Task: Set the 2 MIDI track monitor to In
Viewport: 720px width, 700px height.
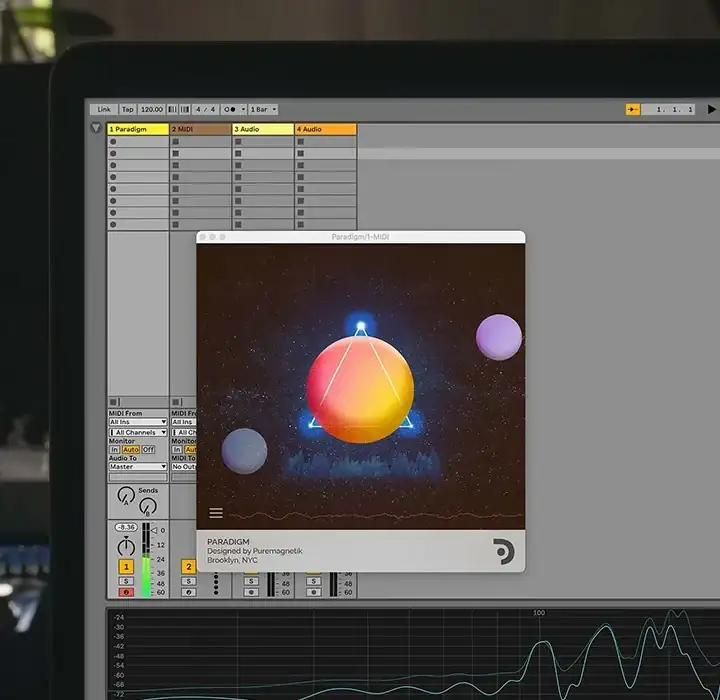Action: [177, 450]
